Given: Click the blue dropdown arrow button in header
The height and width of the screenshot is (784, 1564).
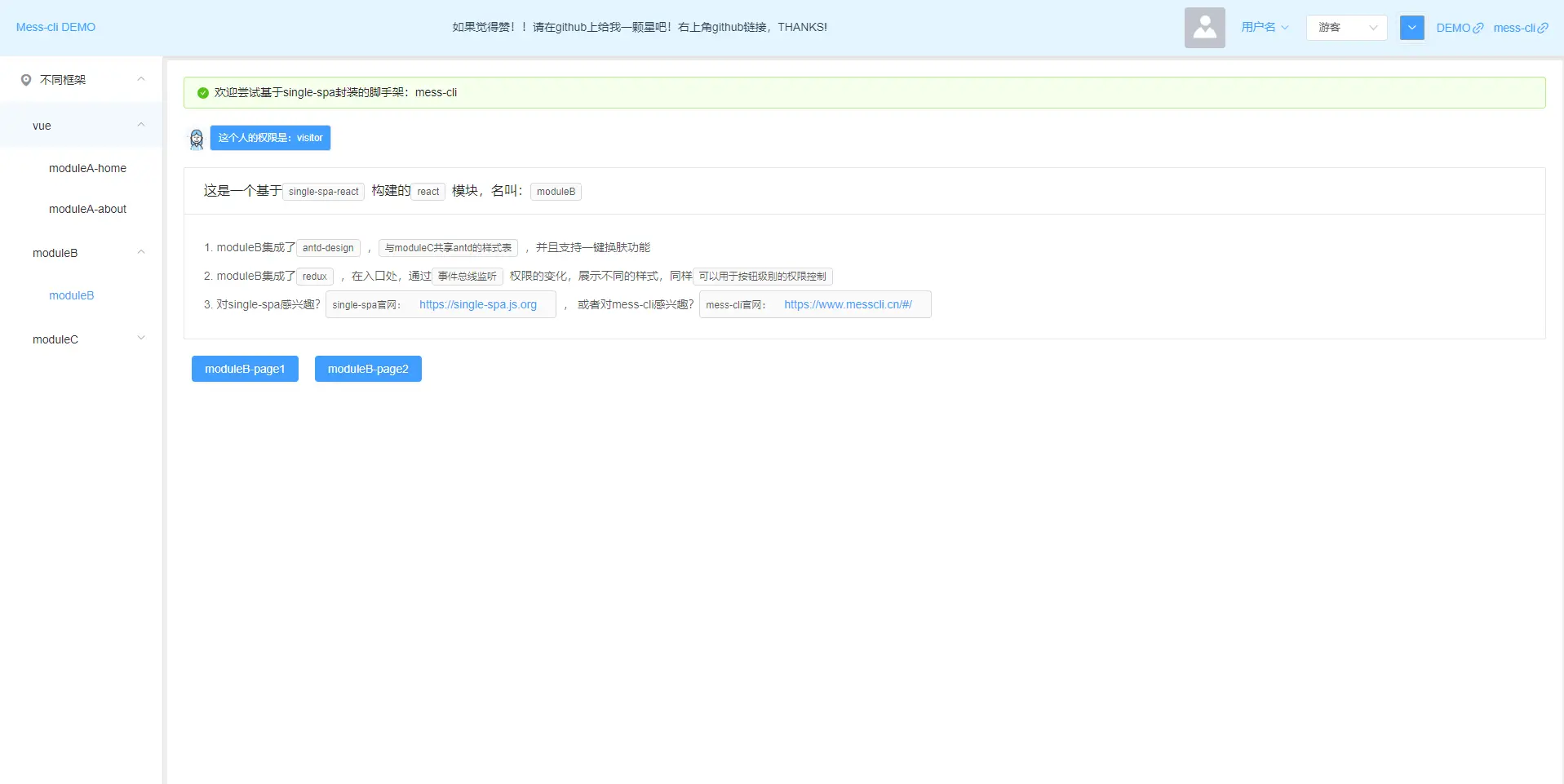Looking at the screenshot, I should [1411, 27].
